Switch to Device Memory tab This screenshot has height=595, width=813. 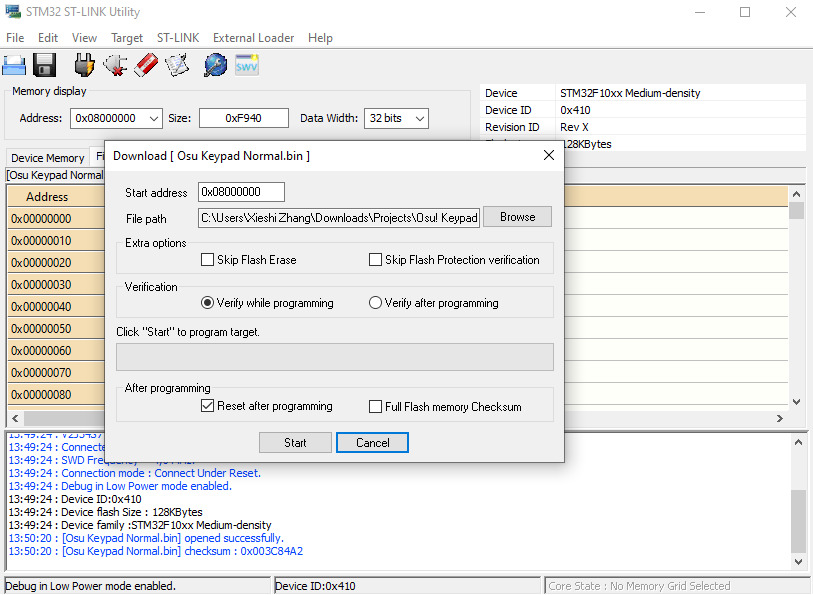[x=48, y=158]
